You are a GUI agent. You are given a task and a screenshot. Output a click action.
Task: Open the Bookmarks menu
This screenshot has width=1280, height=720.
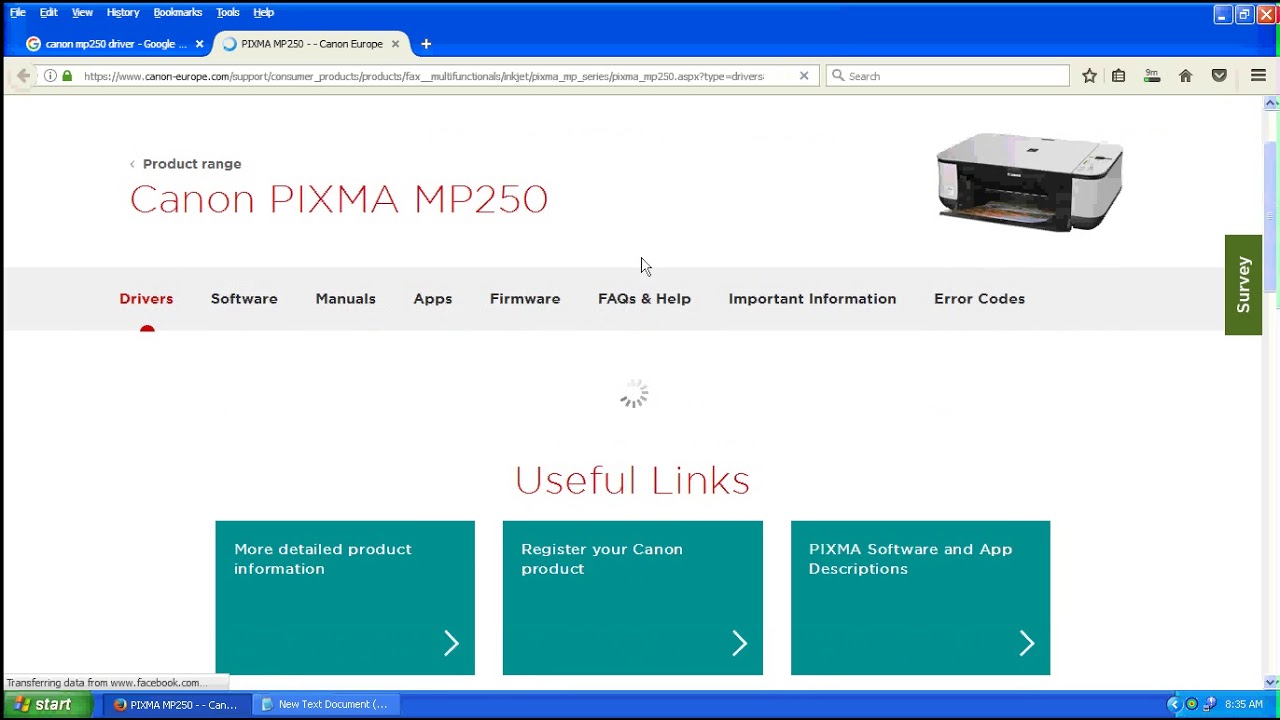click(x=177, y=12)
